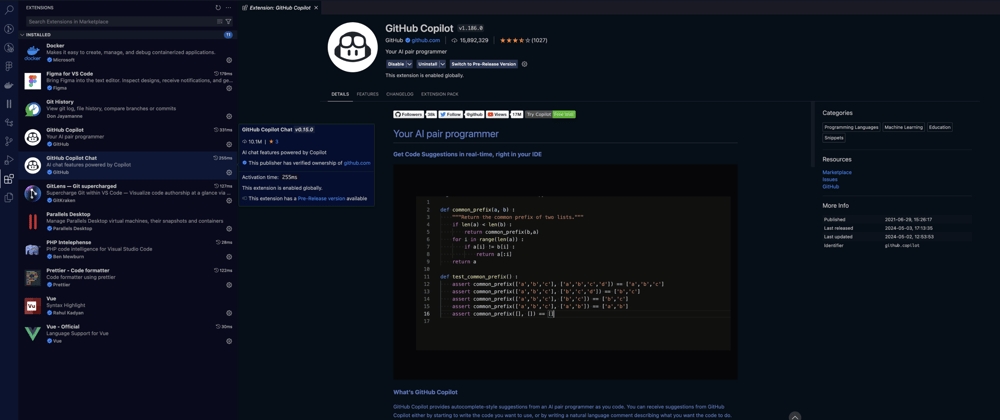This screenshot has height=420, width=1000.
Task: Switch to the Features tab
Action: (x=367, y=94)
